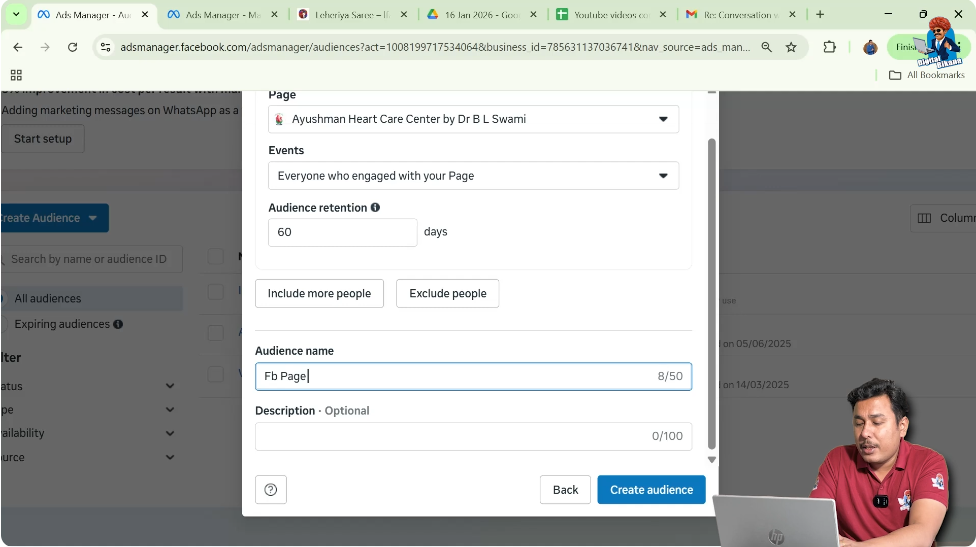The height and width of the screenshot is (547, 976).
Task: Go Back in the audience dialog
Action: coord(565,490)
